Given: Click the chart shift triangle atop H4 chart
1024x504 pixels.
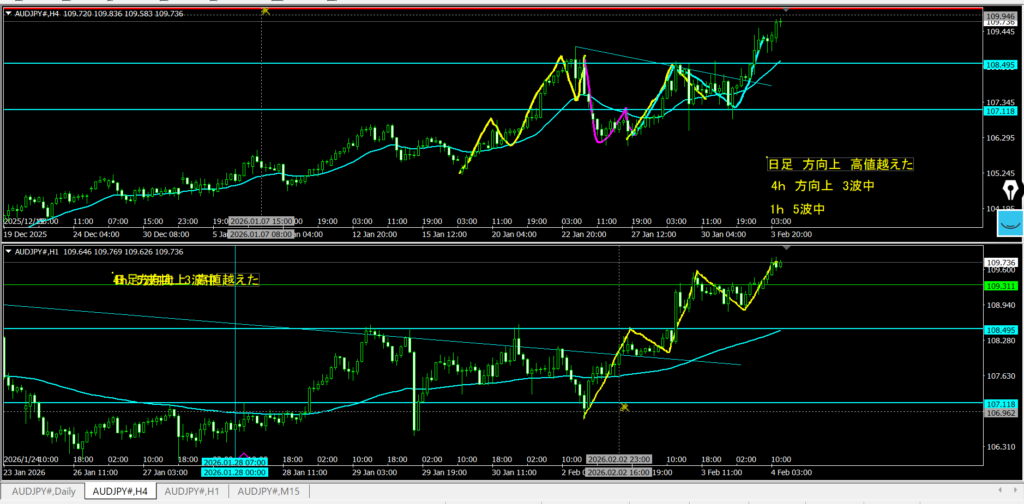Looking at the screenshot, I should [x=785, y=9].
